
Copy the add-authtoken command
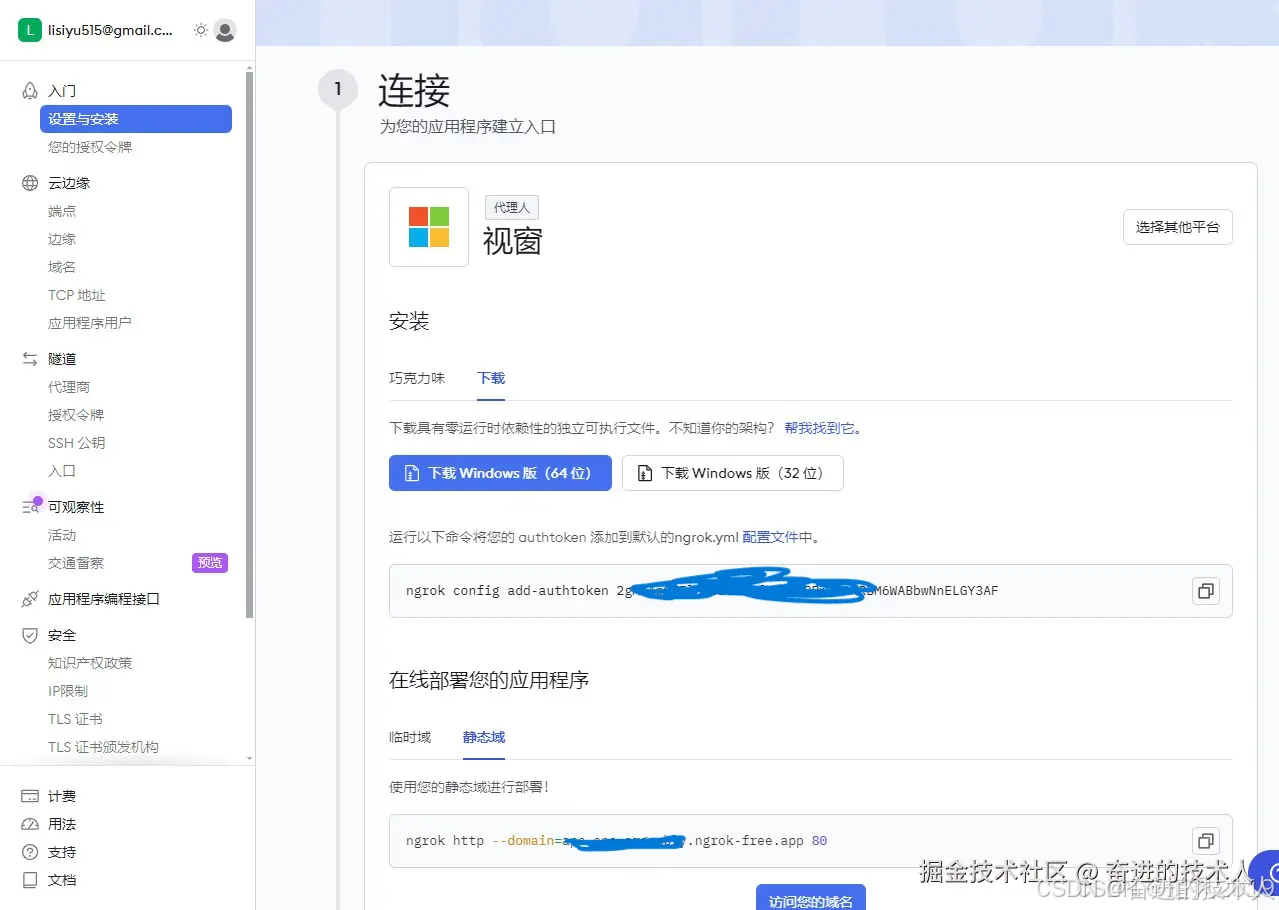click(x=1206, y=591)
